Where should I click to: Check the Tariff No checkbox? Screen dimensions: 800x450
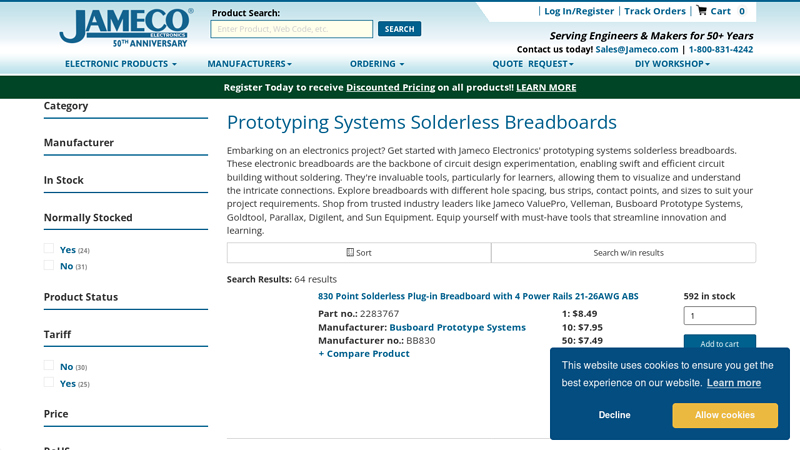[49, 365]
